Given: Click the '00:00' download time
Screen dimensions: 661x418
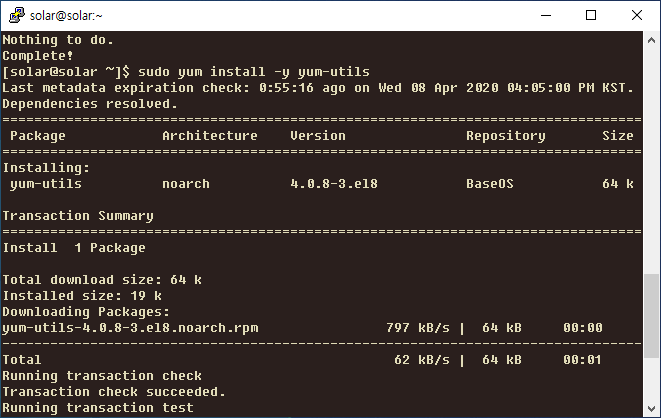Looking at the screenshot, I should coord(583,328).
